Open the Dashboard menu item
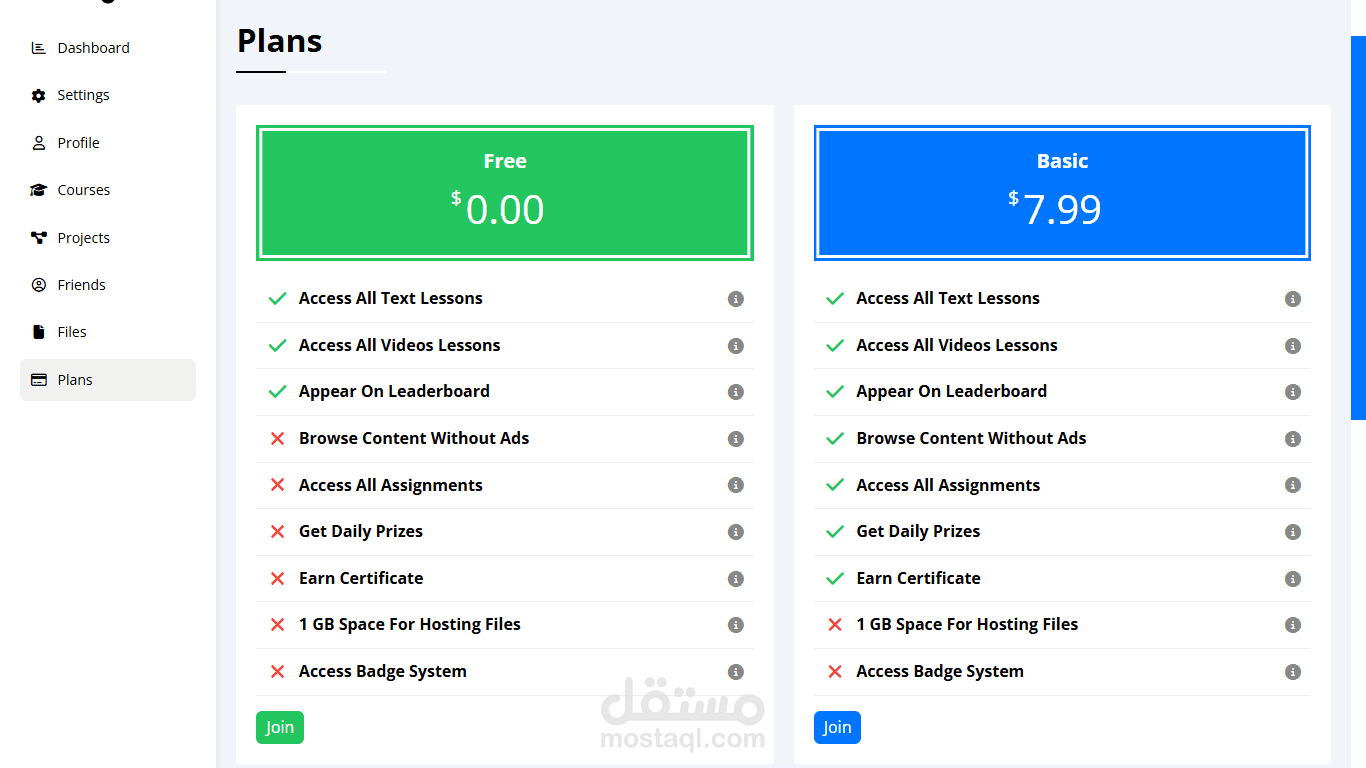 coord(108,48)
